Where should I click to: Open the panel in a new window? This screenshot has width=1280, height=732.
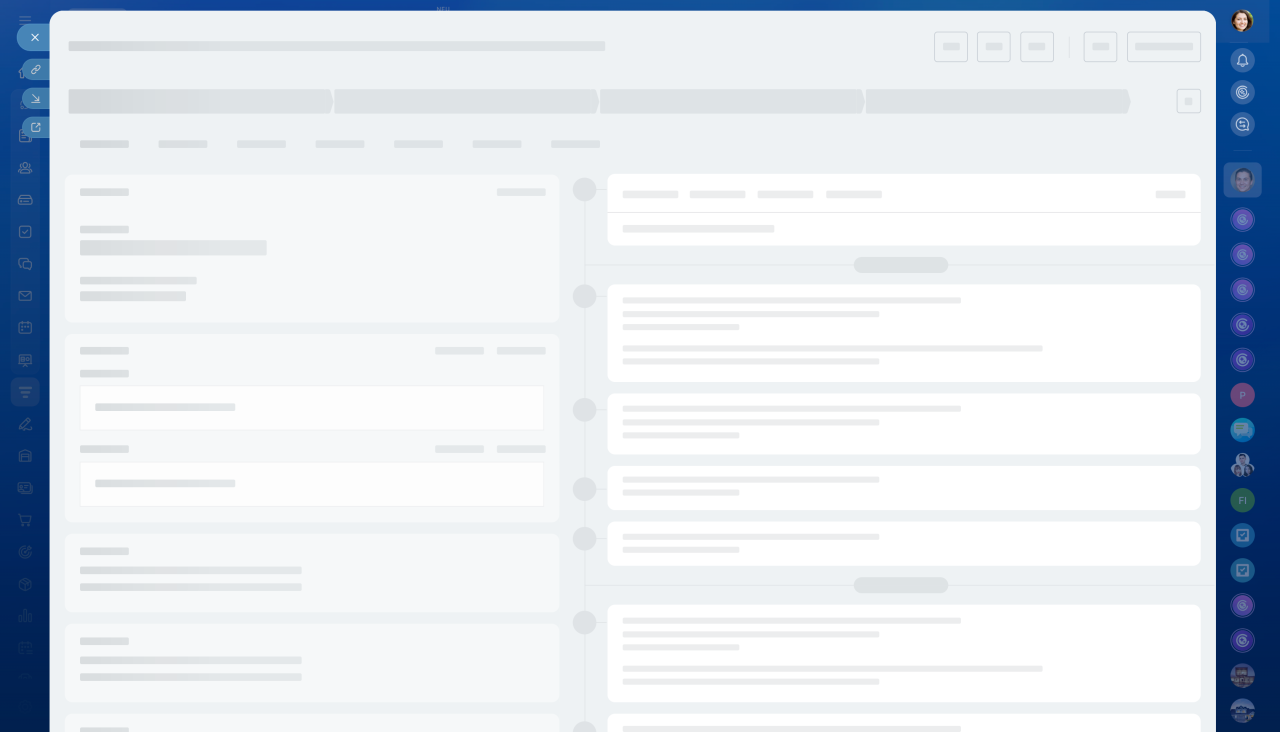click(x=36, y=128)
